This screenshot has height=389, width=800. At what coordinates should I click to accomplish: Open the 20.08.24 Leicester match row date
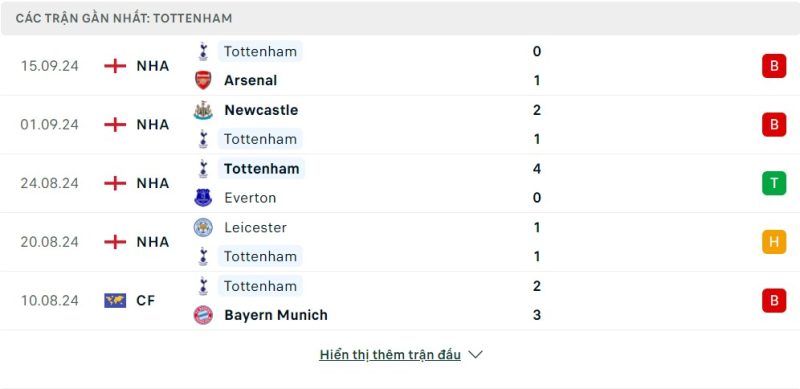click(49, 242)
